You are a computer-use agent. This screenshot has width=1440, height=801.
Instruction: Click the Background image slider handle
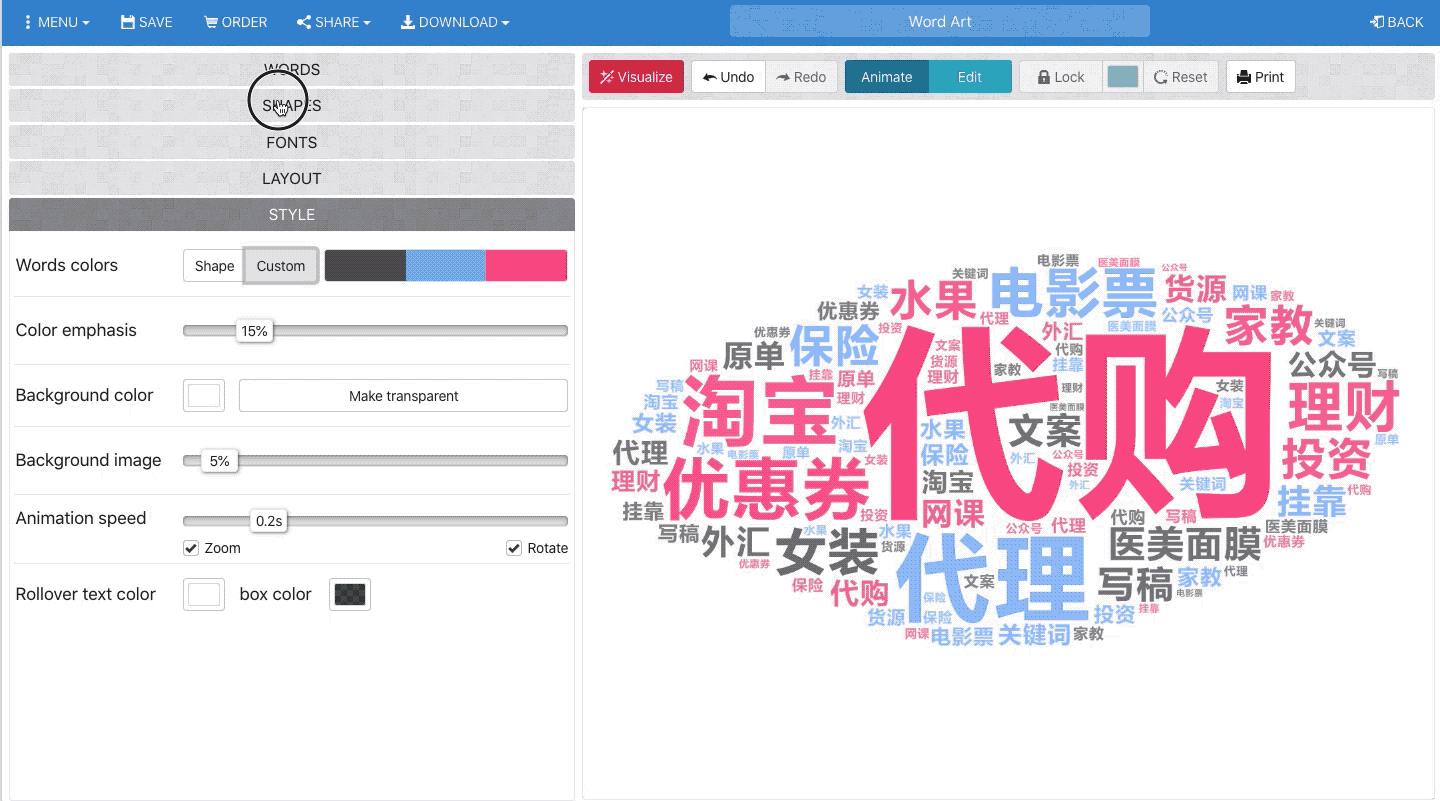click(219, 461)
